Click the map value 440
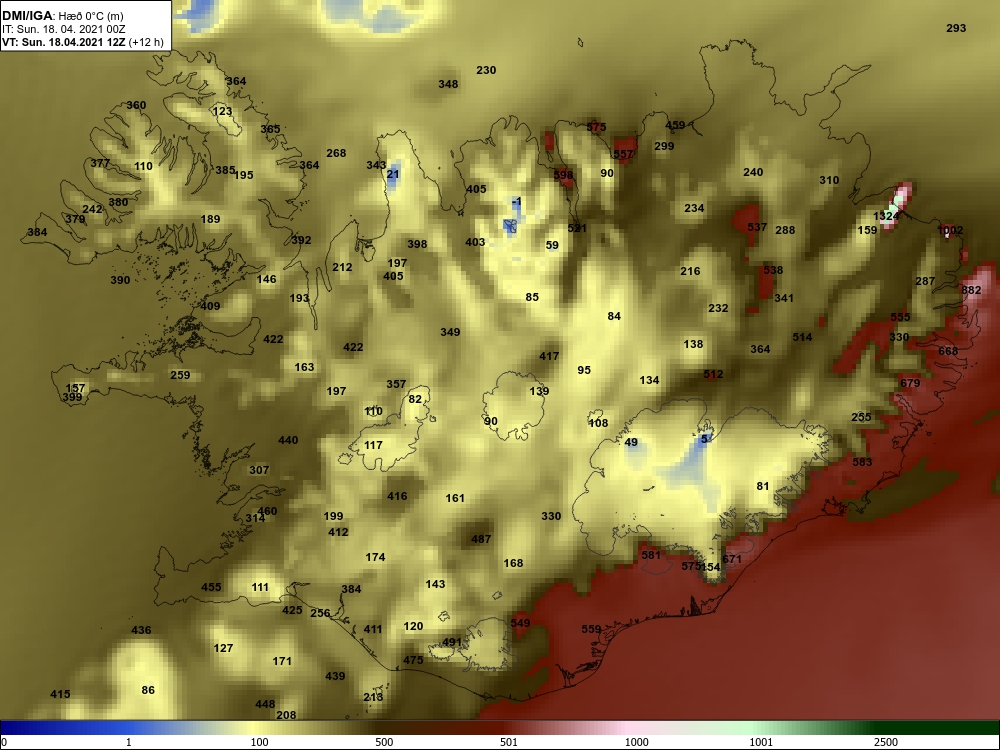This screenshot has width=1000, height=750. pos(288,441)
